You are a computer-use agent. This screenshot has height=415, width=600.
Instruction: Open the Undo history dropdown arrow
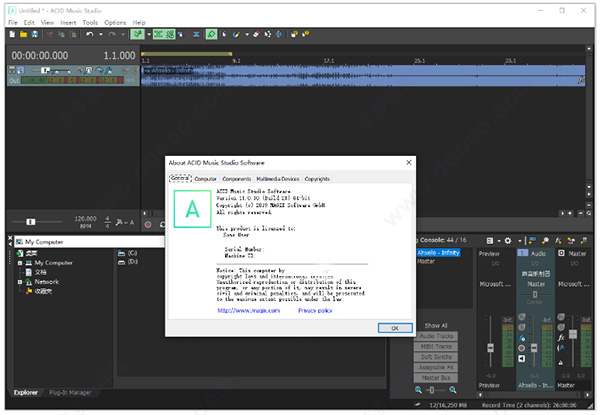coord(101,34)
